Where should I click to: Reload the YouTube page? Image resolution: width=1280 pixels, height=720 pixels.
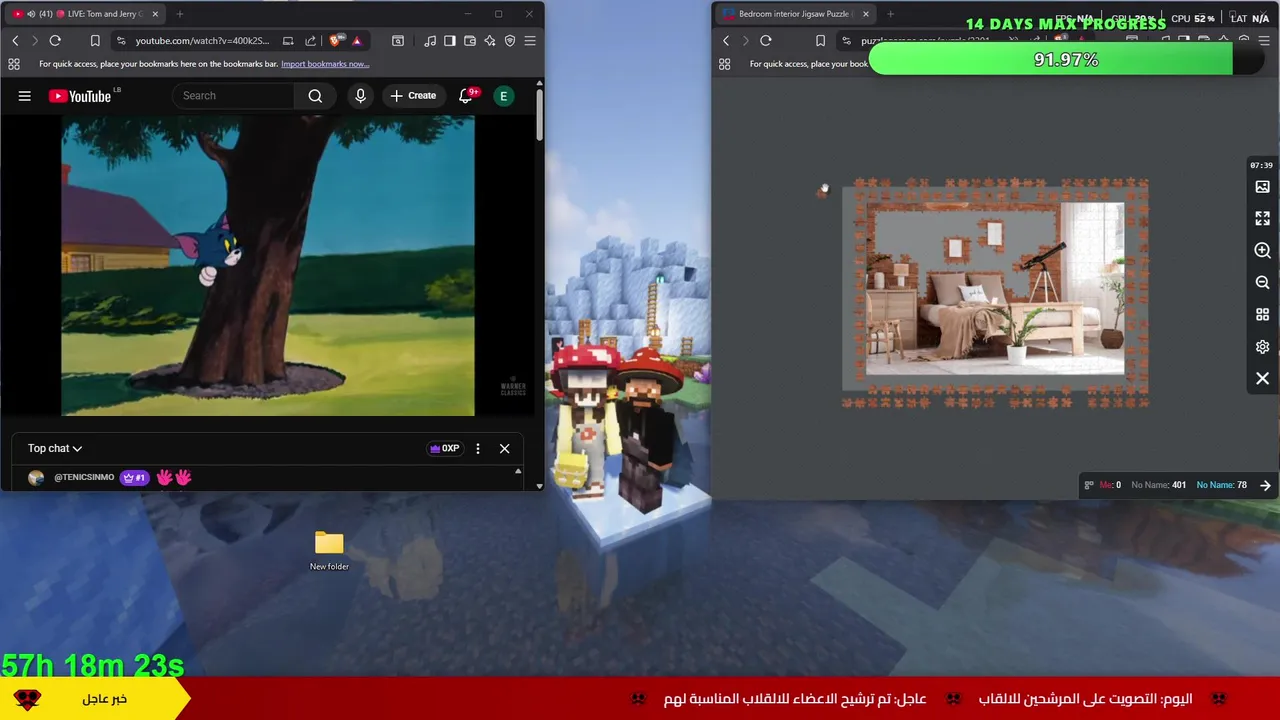point(55,40)
